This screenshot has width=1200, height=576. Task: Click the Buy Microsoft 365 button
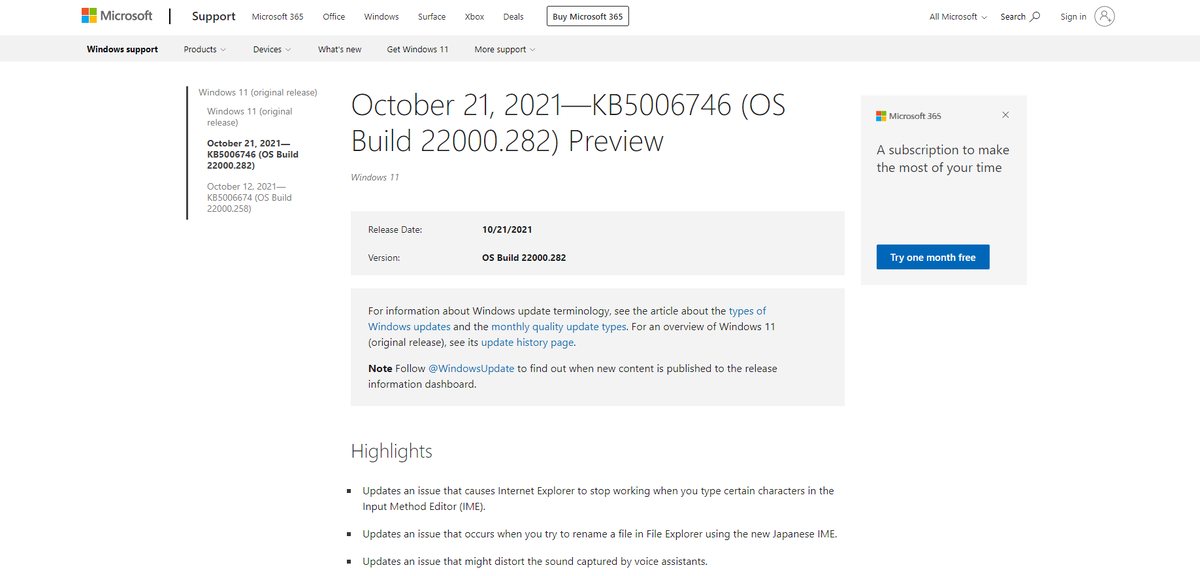(x=588, y=17)
